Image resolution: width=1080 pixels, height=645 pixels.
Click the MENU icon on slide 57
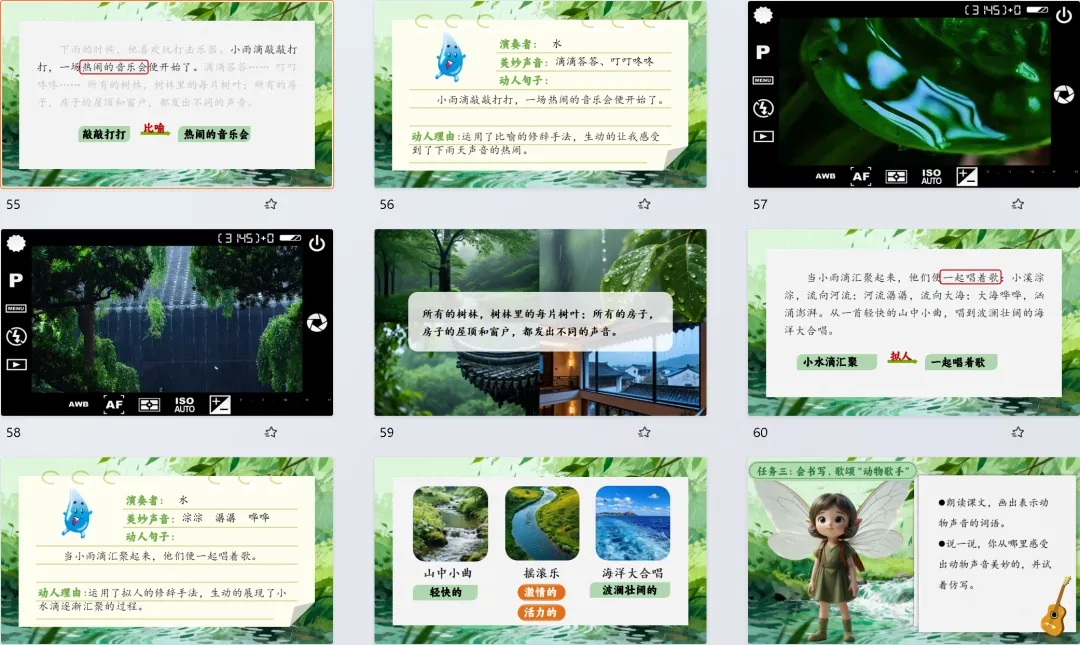[x=763, y=80]
